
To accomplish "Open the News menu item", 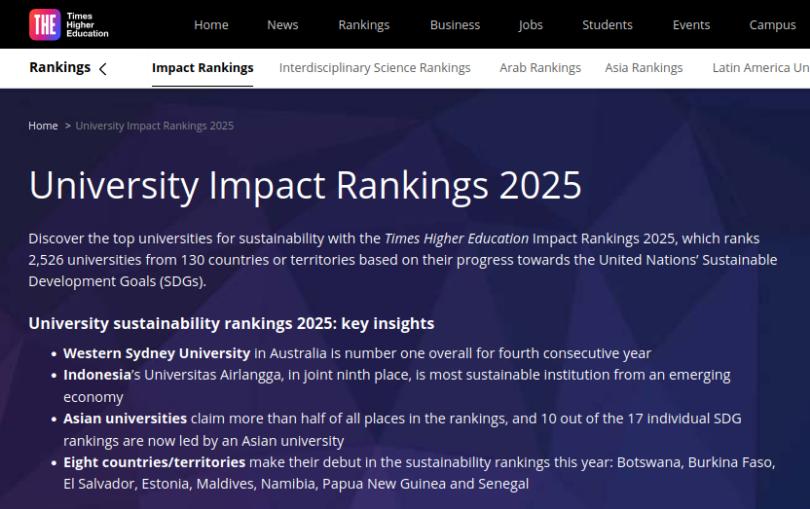I will [283, 25].
